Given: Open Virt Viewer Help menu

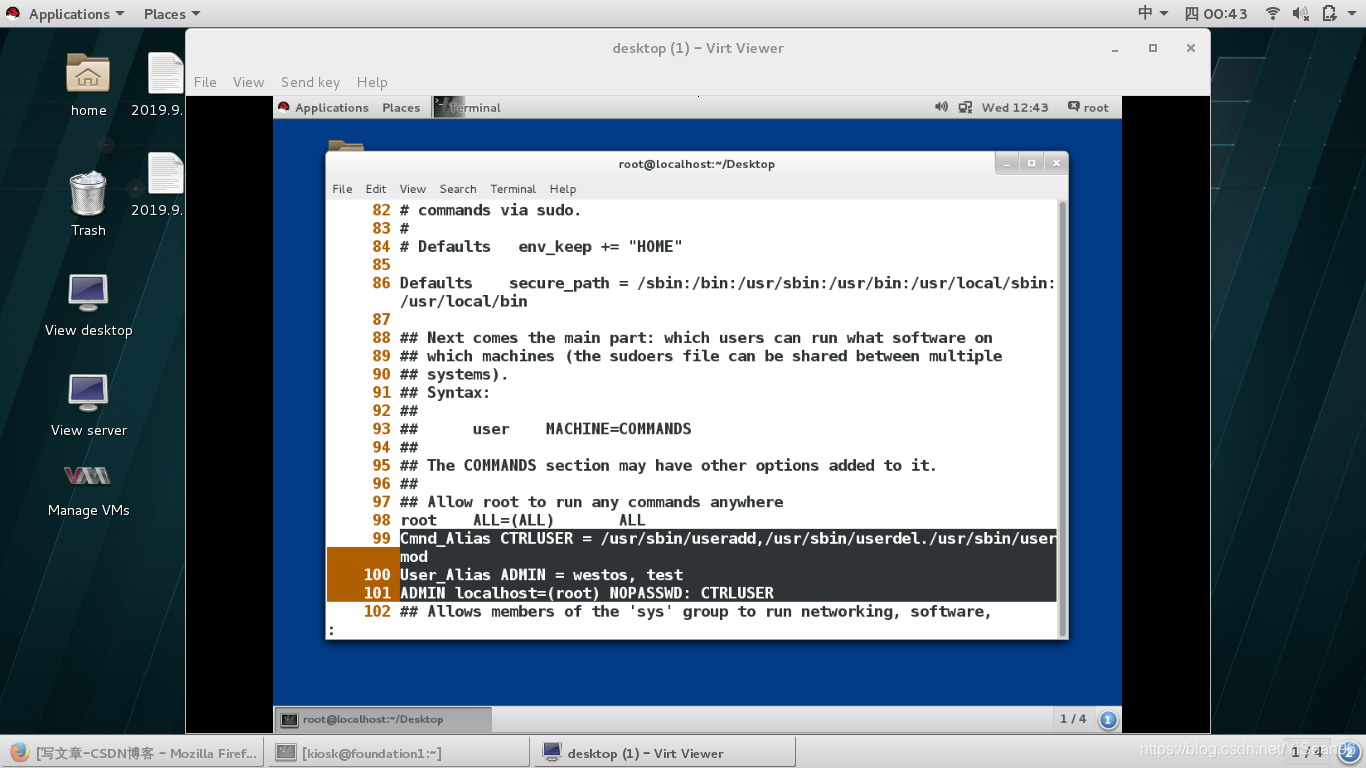Looking at the screenshot, I should pos(372,82).
